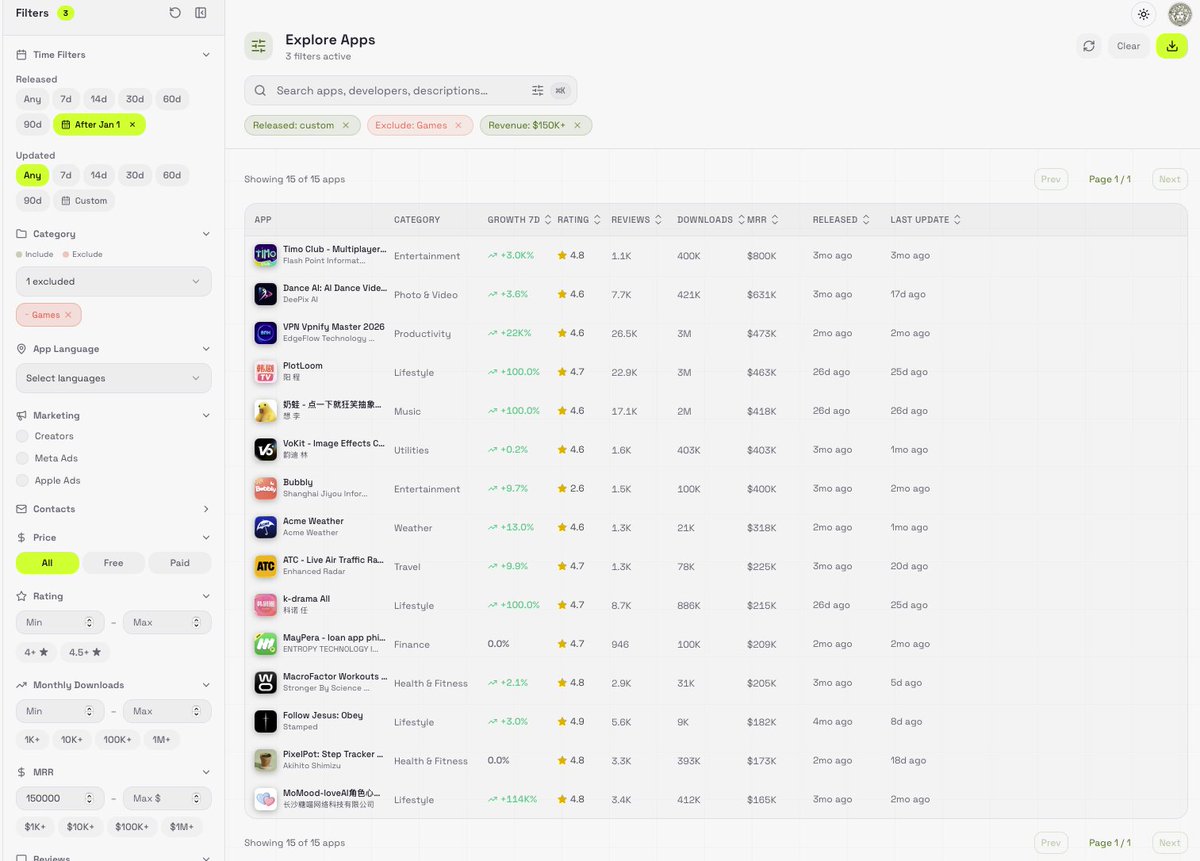Download results with the green export button

(1172, 46)
